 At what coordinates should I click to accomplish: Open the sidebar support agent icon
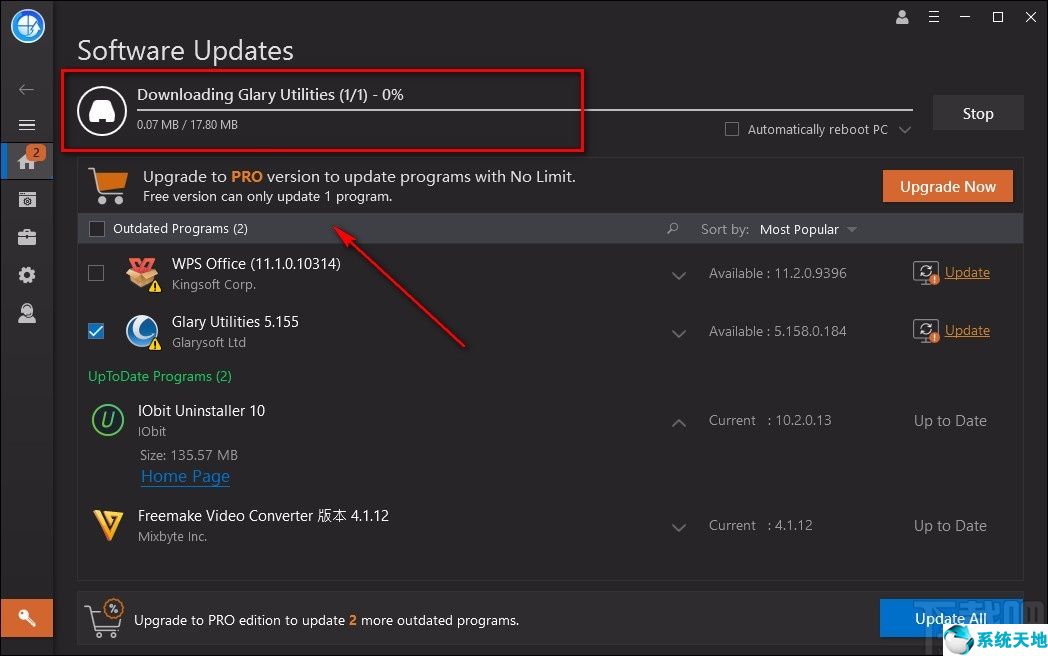[27, 313]
